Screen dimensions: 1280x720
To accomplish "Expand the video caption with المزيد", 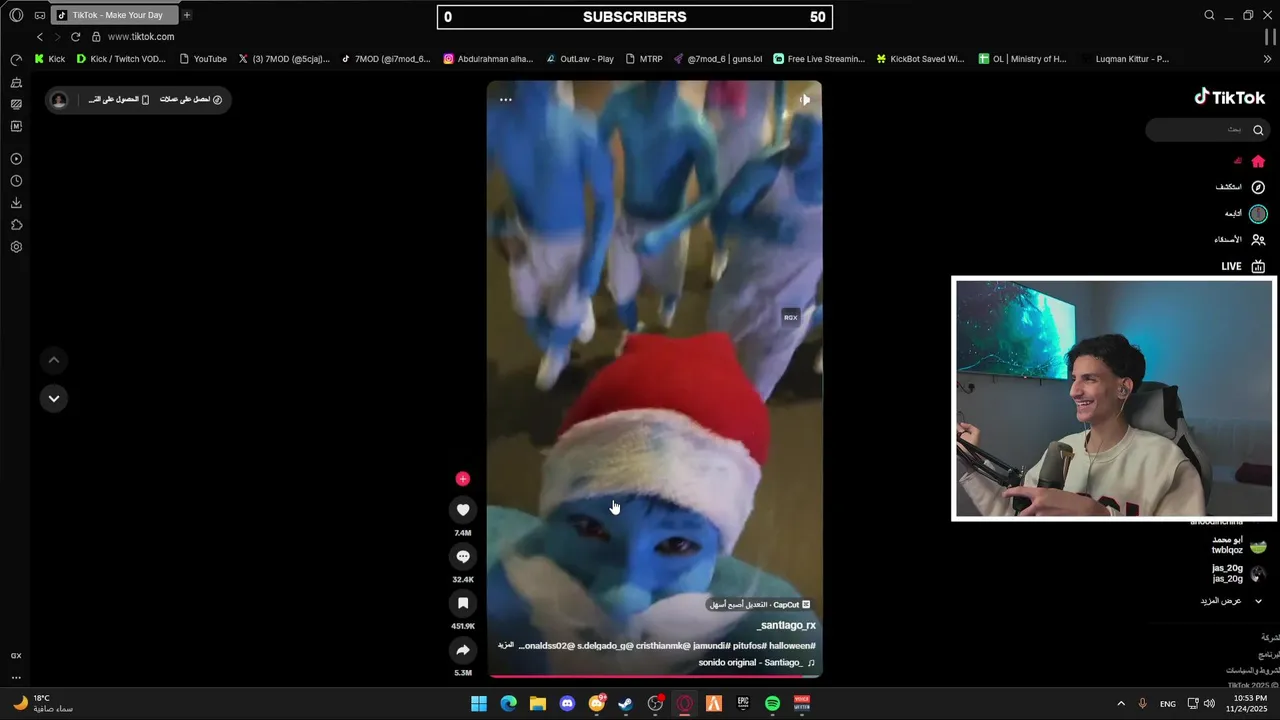I will (x=506, y=645).
